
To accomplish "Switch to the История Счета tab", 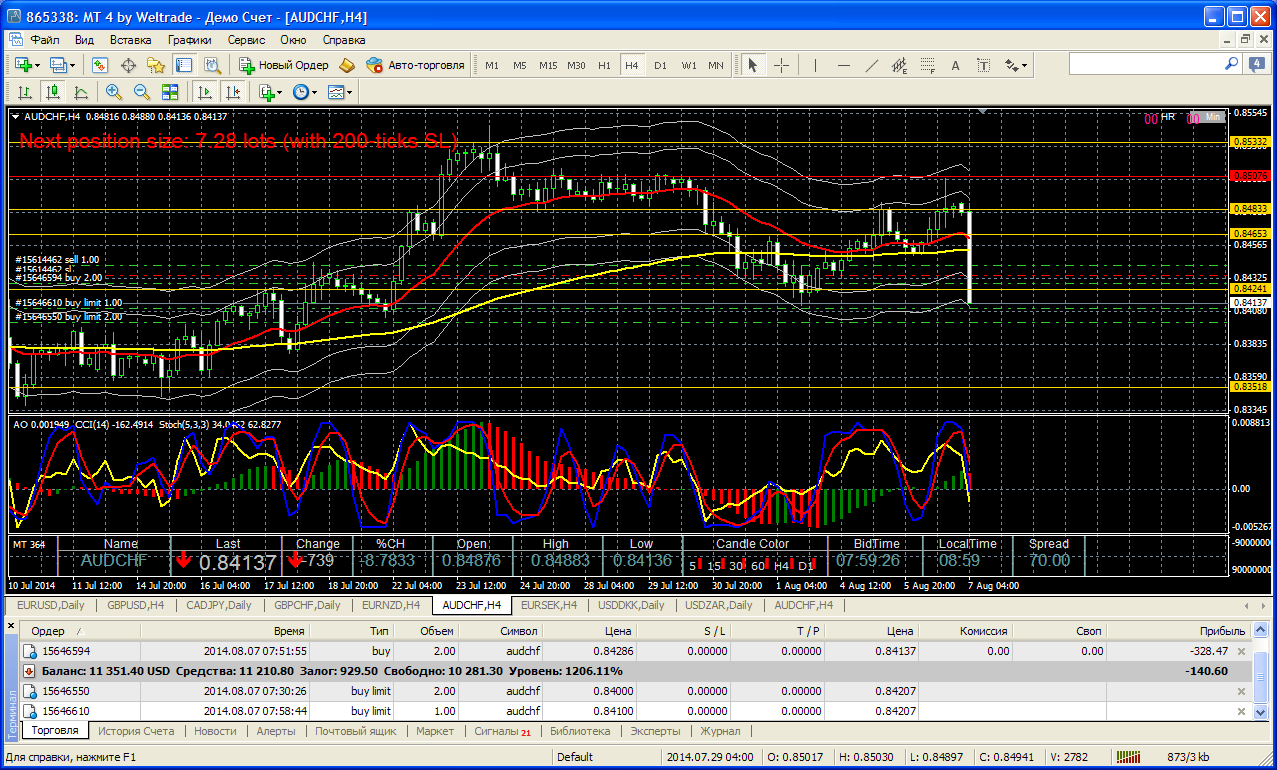I will 136,731.
